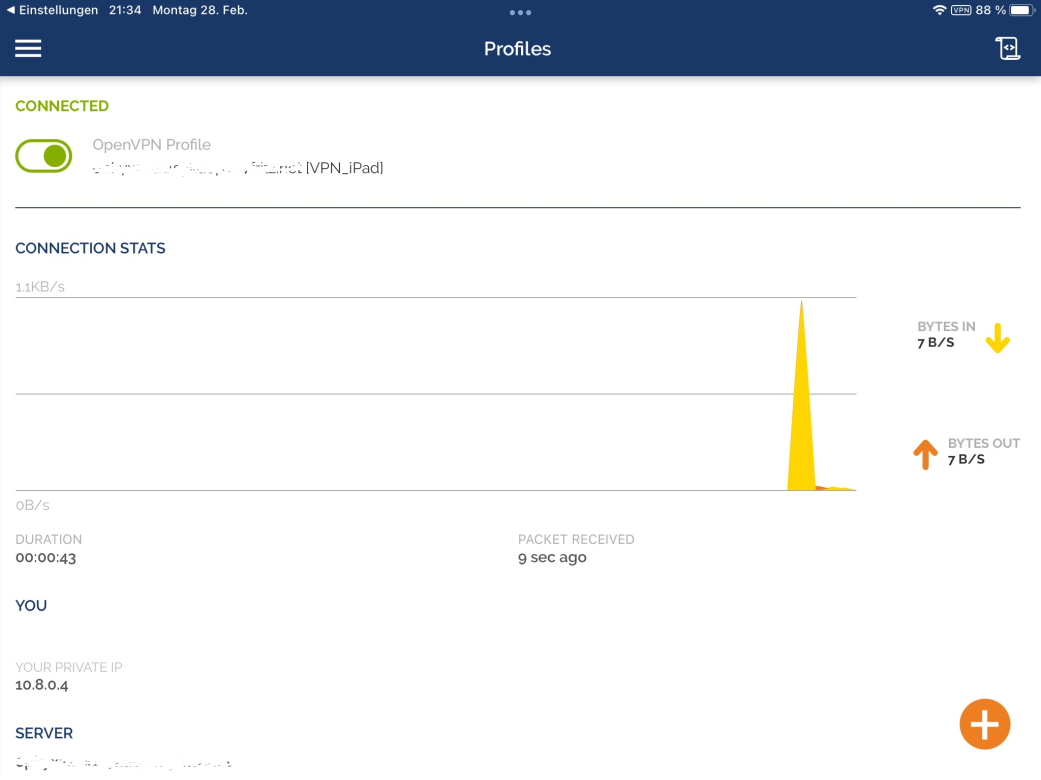The width and height of the screenshot is (1041, 780).
Task: Tap the orange bytes out arrow
Action: pos(925,454)
